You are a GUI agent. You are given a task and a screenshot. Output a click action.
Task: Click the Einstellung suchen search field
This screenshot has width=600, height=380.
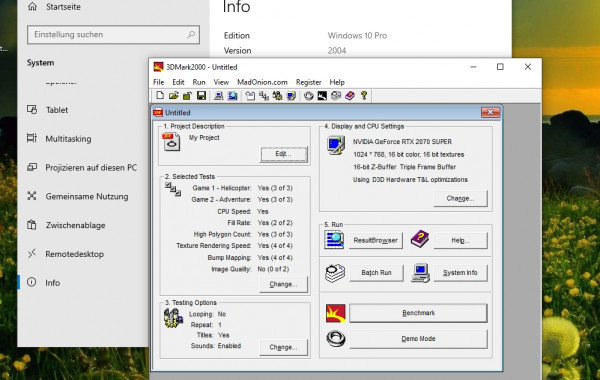coord(113,35)
